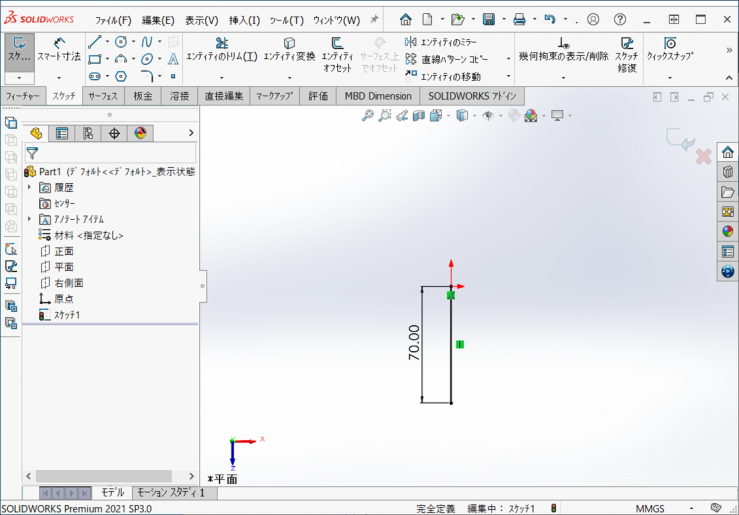Viewport: 739px width, 515px height.
Task: Open the PropertyManager tab icon
Action: pyautogui.click(x=62, y=133)
